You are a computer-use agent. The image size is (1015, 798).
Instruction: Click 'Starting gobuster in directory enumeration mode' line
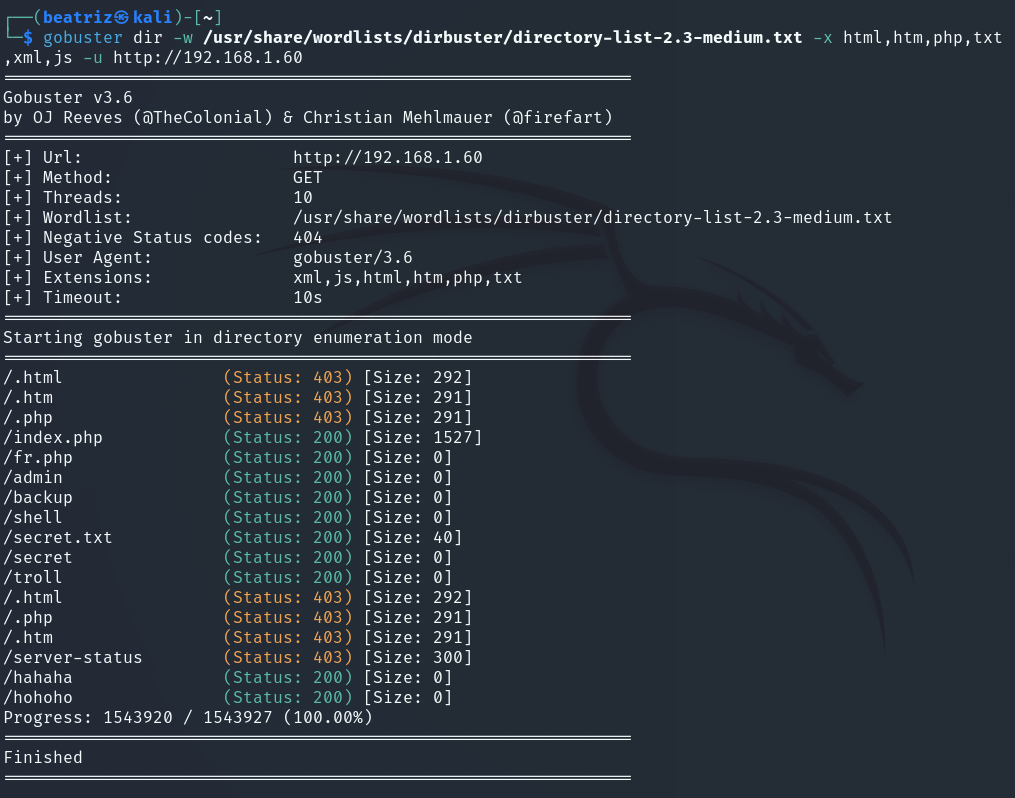point(238,338)
